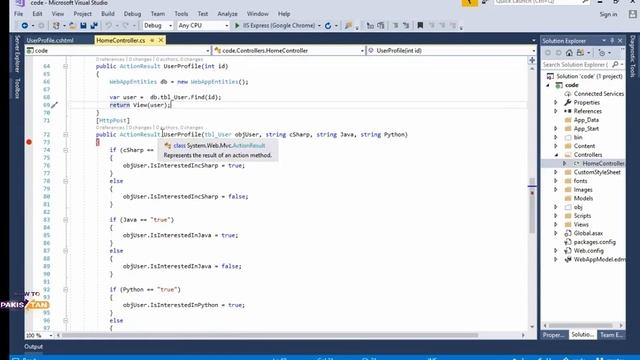Open the IIS Express browser dropdown arrow
Screen dimensions: 640x360
click(319, 26)
